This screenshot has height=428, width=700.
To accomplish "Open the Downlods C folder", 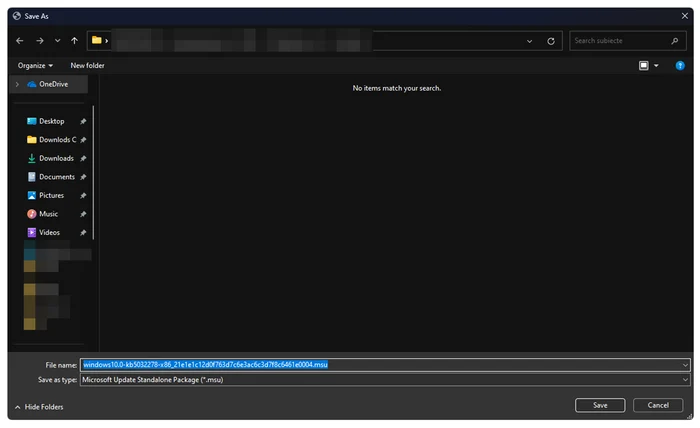I will [57, 140].
